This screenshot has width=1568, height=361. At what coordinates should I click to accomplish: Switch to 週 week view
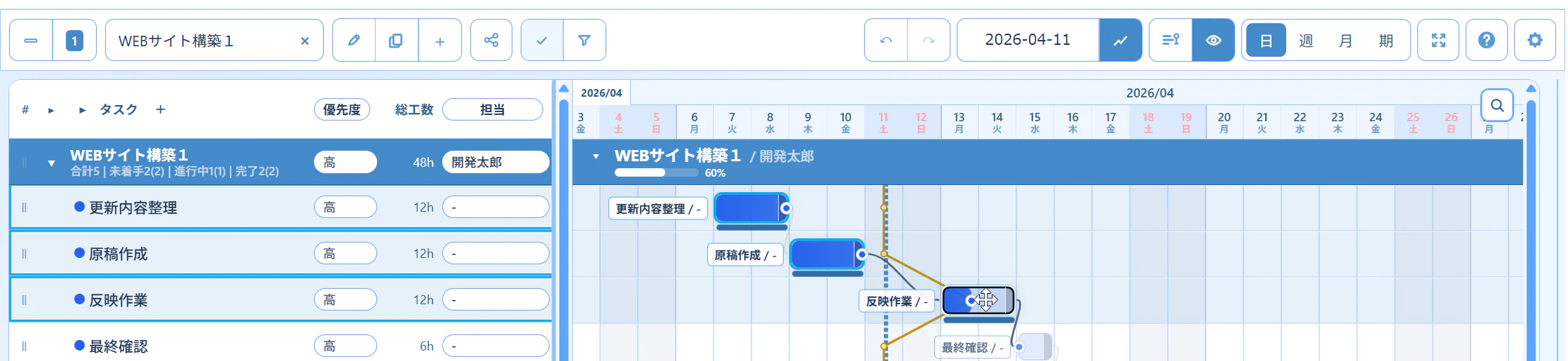tap(1306, 41)
